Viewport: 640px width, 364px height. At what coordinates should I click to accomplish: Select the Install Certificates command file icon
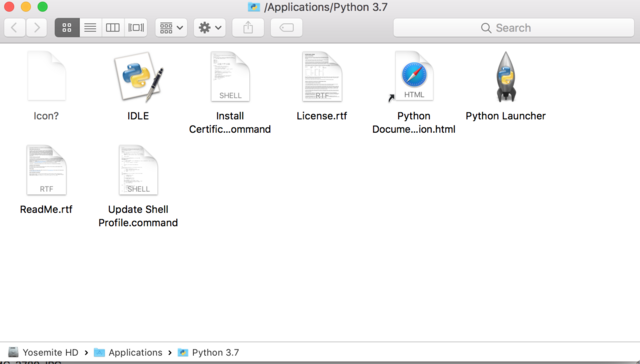[x=230, y=76]
